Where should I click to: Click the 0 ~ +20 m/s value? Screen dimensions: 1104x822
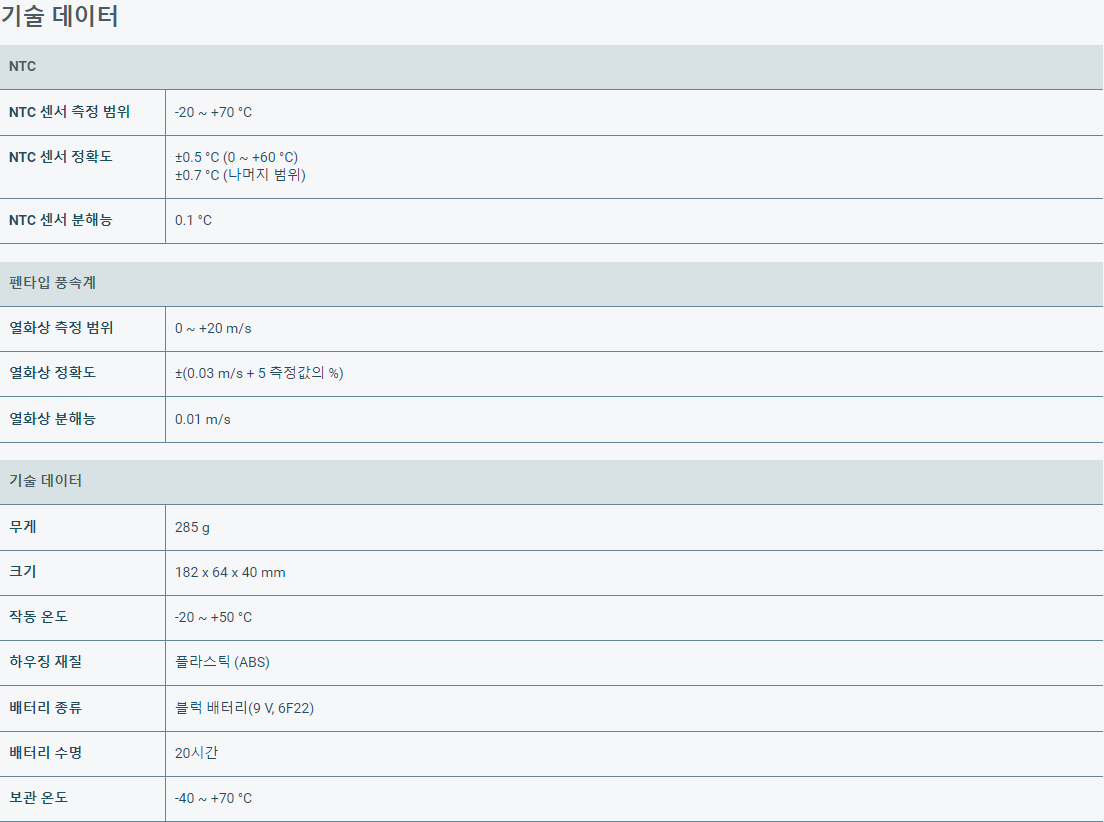coord(213,328)
